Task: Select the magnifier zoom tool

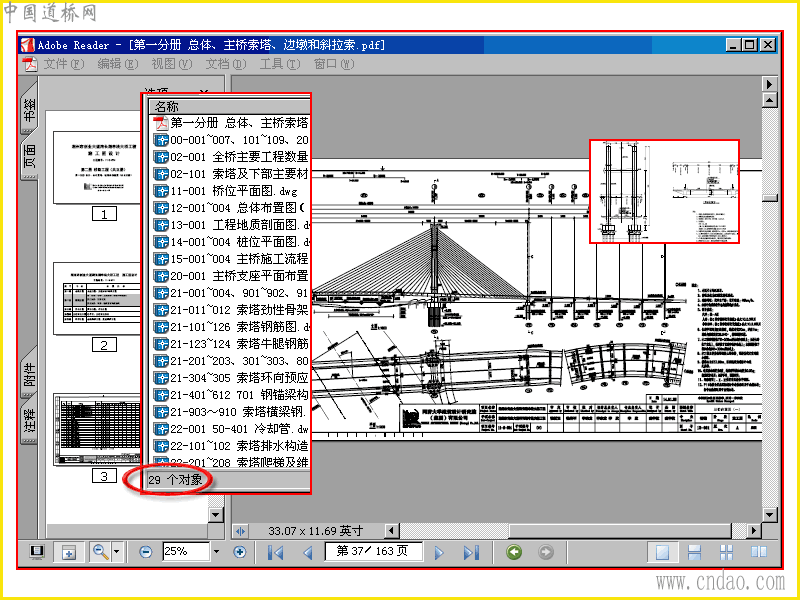Action: click(101, 552)
